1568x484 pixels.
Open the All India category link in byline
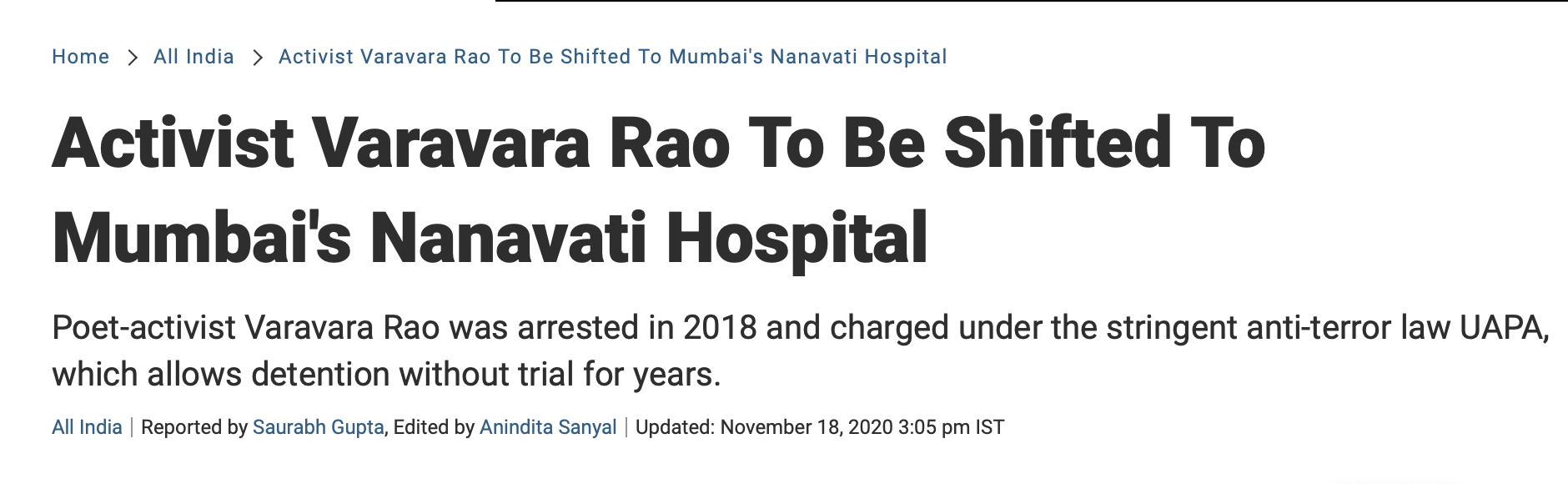click(87, 427)
